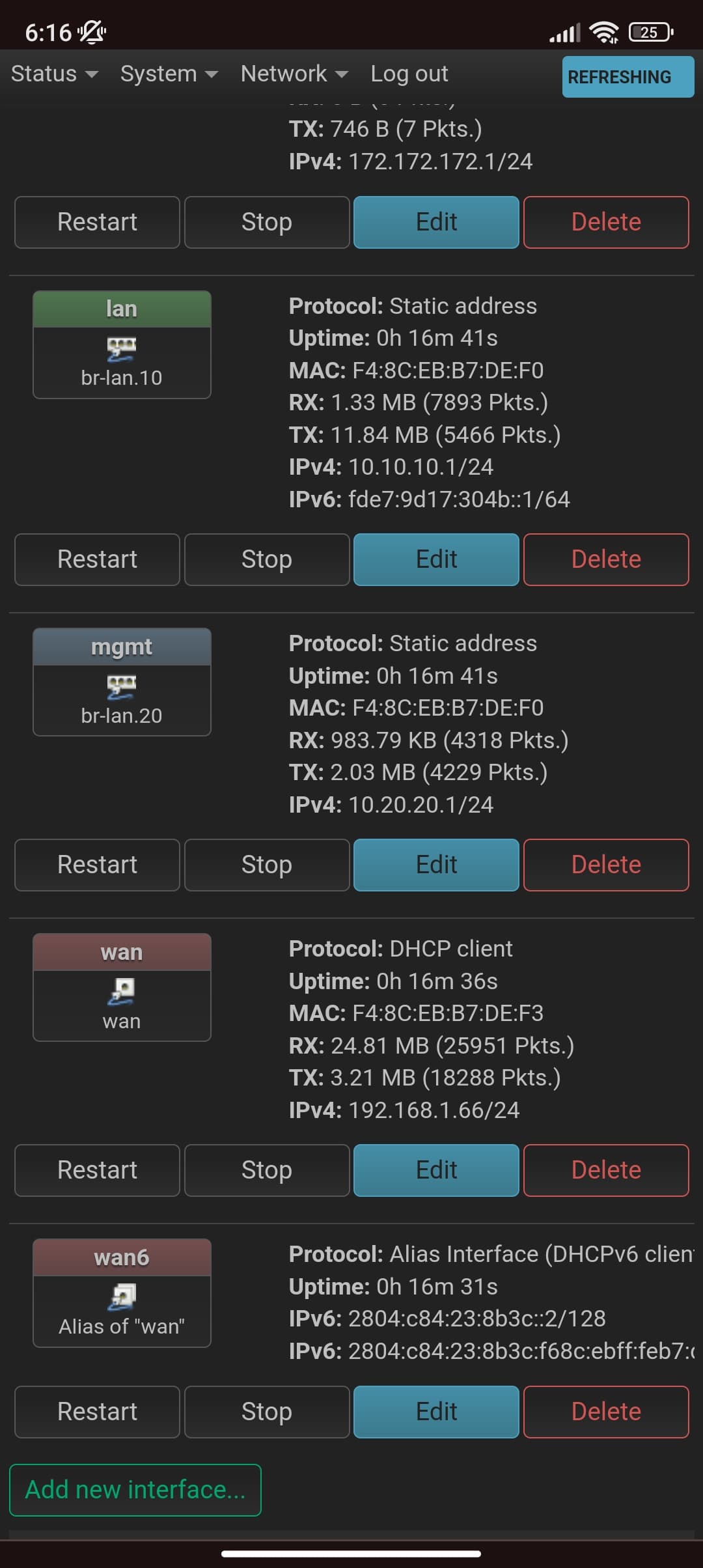Viewport: 703px width, 1568px height.
Task: Click Log out in the menu bar
Action: coord(409,74)
